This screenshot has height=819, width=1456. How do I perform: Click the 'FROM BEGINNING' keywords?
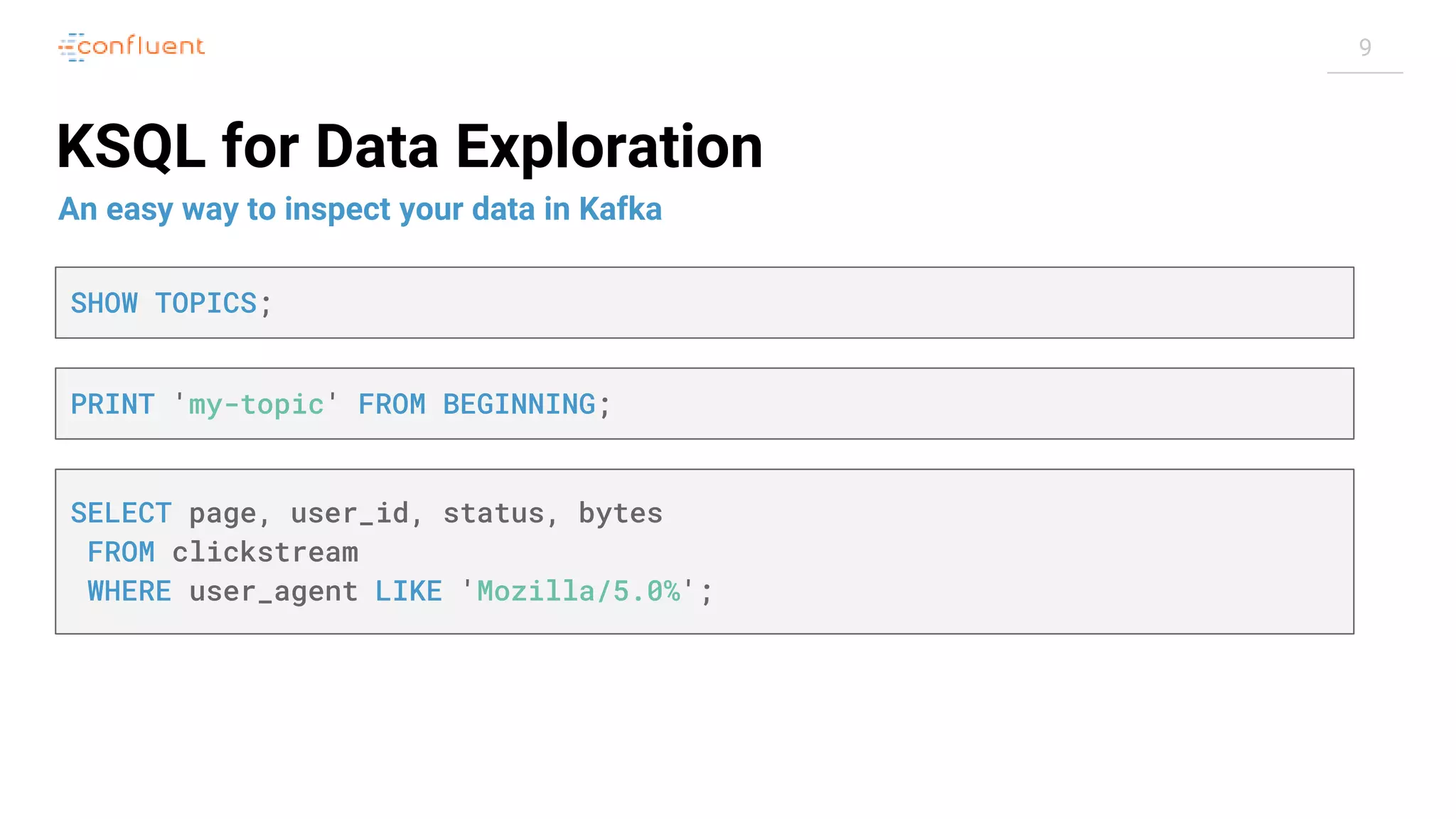(476, 405)
